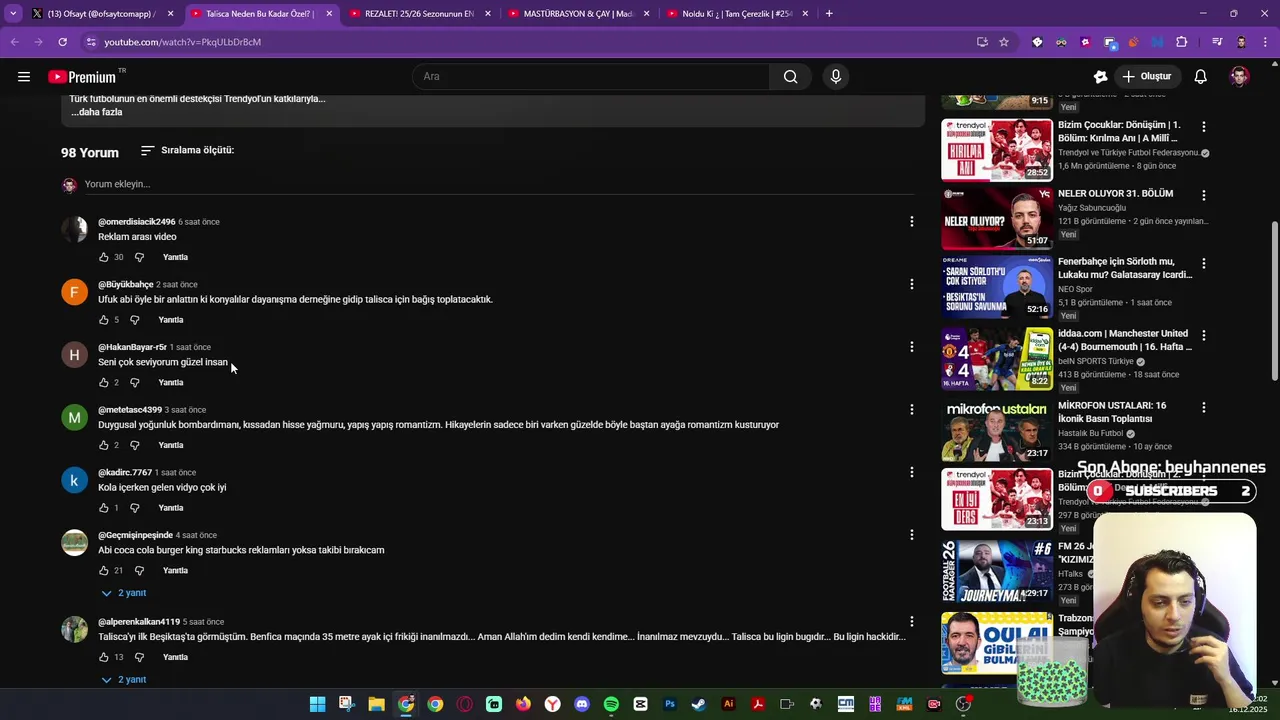Click the sparkle icon beside Oluştur
This screenshot has width=1280, height=720.
click(x=1100, y=77)
